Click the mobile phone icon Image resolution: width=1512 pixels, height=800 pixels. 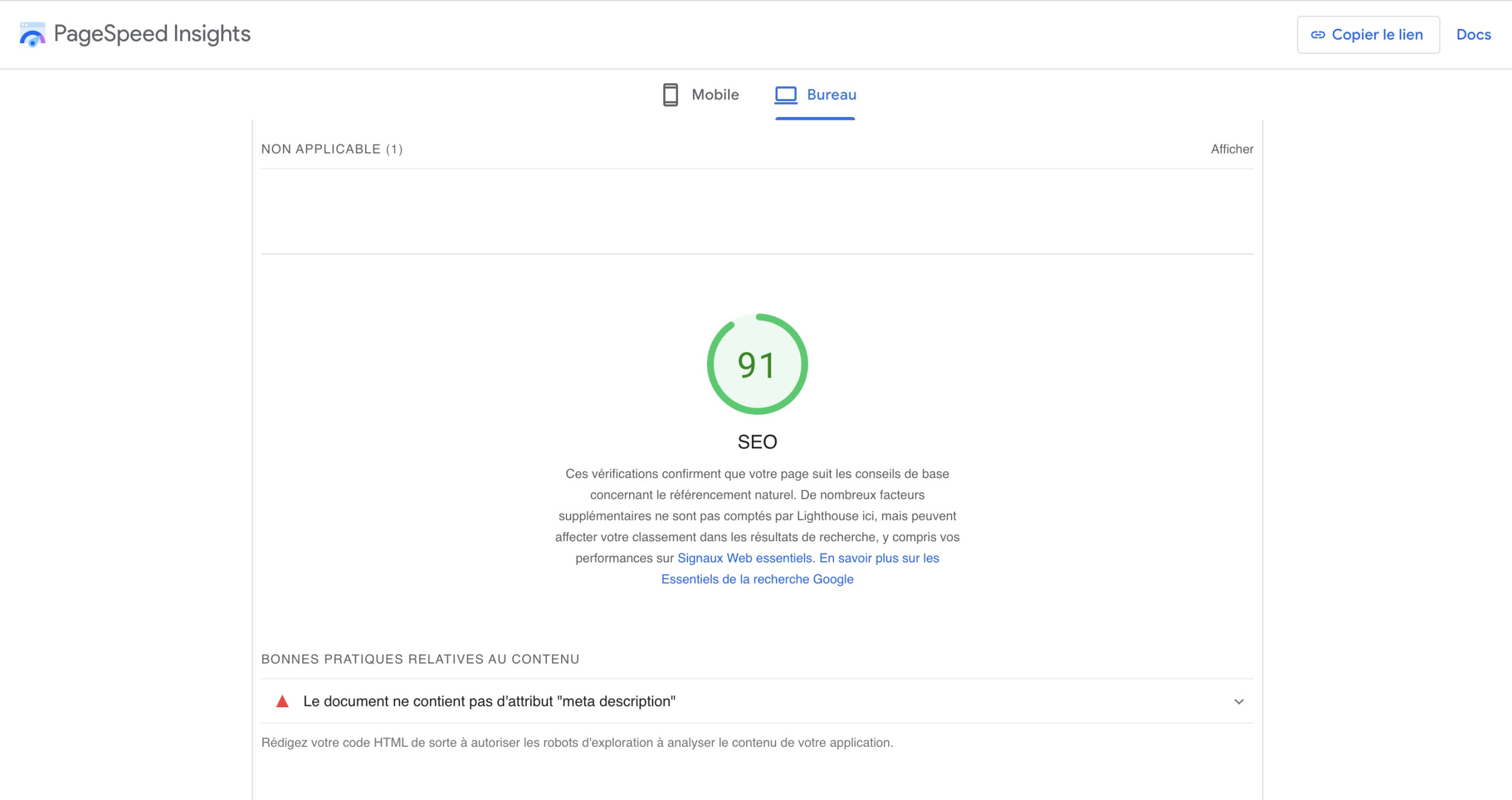click(x=670, y=95)
